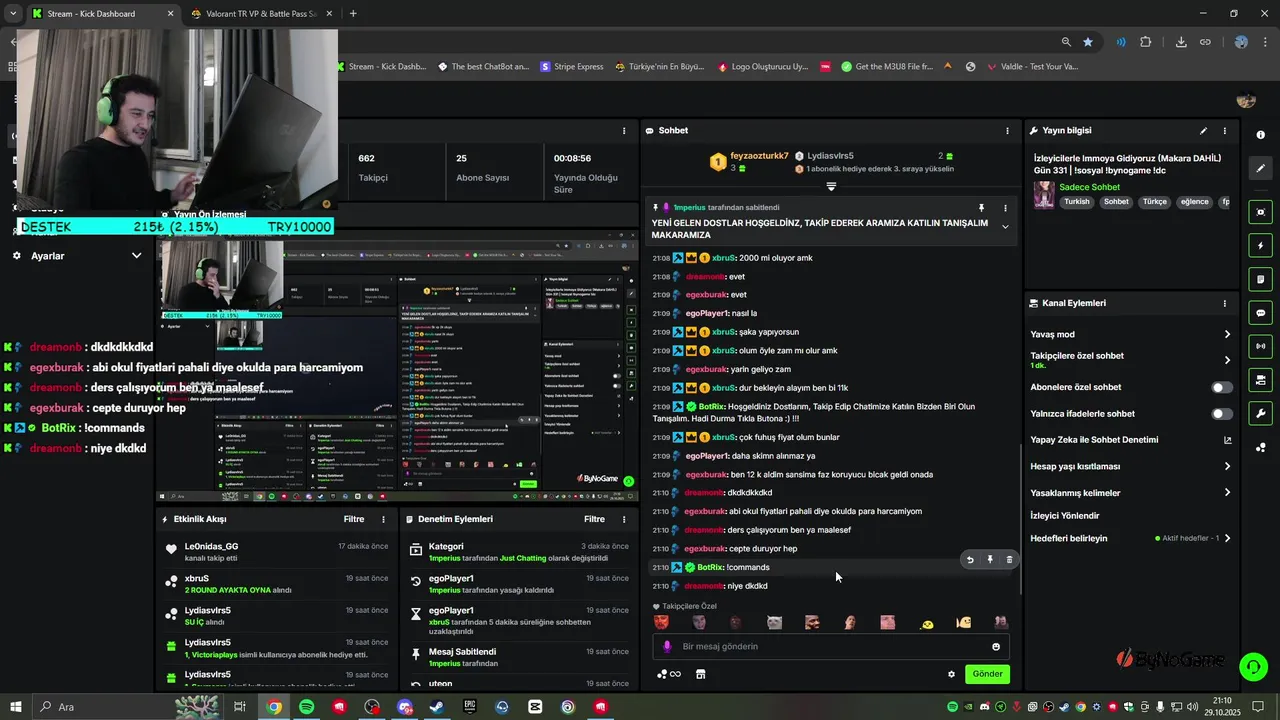
Task: Bookmark page with star icon
Action: 1088,42
